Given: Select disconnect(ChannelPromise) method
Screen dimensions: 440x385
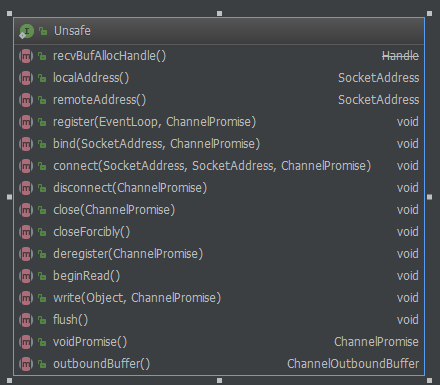Looking at the screenshot, I should [130, 188].
